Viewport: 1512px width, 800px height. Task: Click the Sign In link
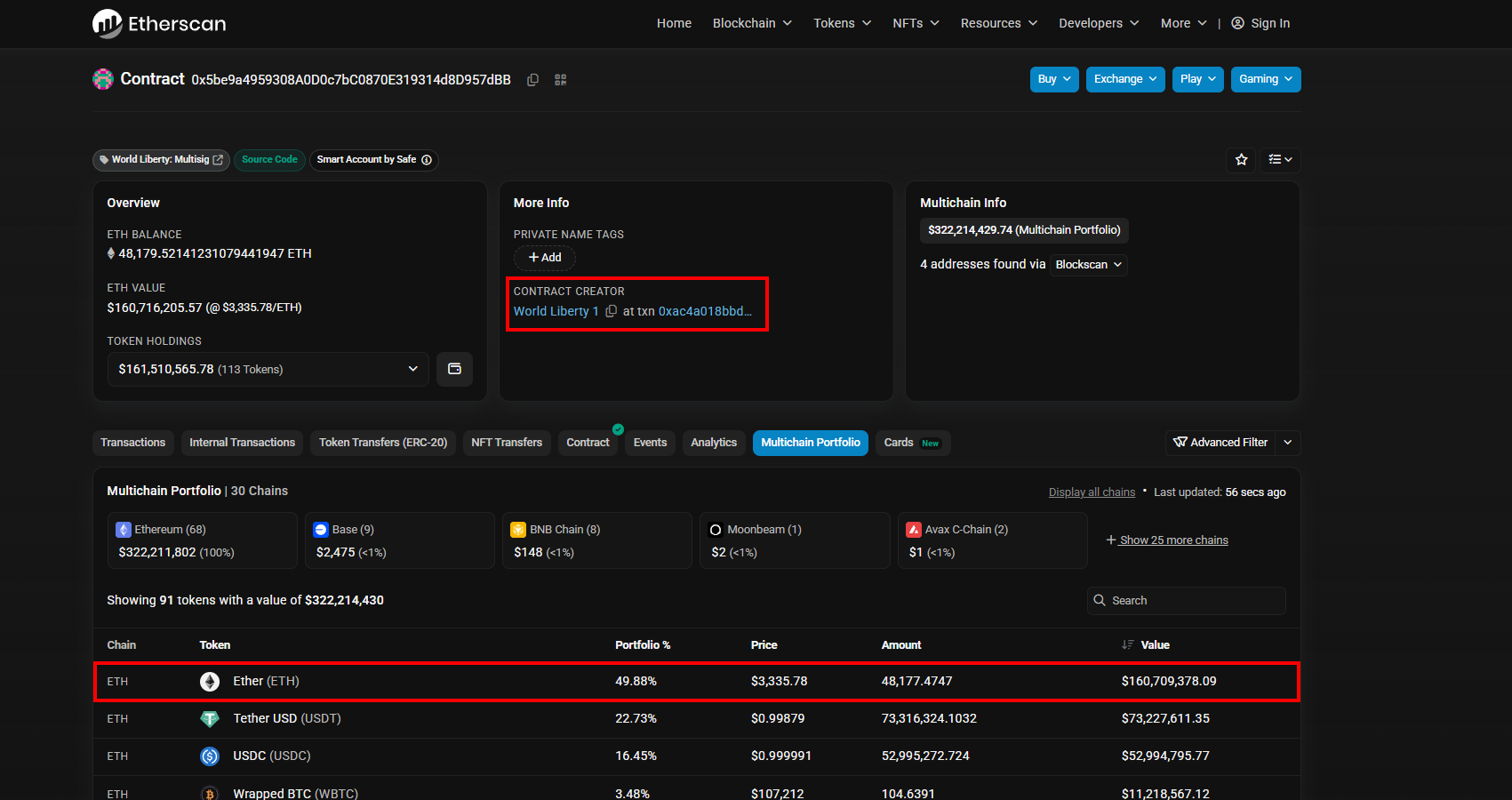click(1270, 23)
